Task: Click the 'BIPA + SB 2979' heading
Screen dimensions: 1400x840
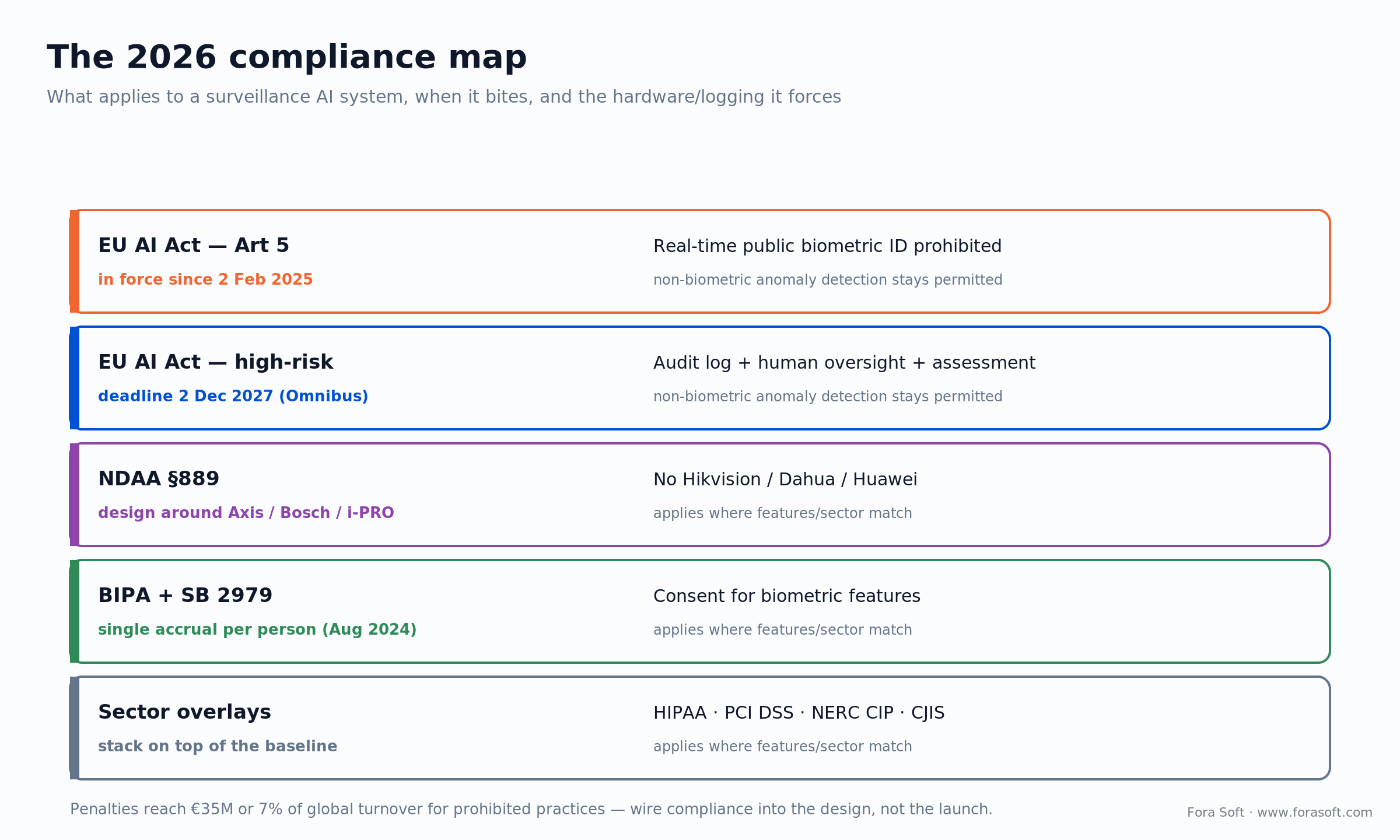Action: [x=185, y=596]
